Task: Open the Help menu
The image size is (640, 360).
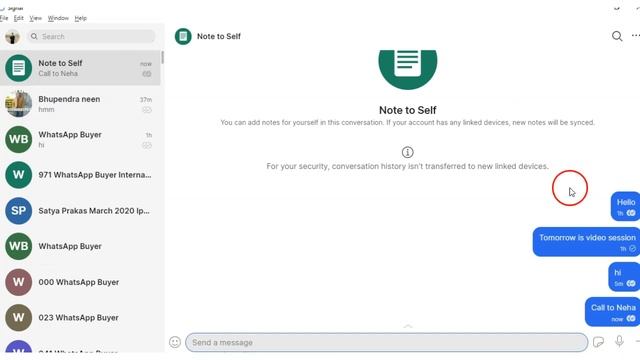Action: 80,18
